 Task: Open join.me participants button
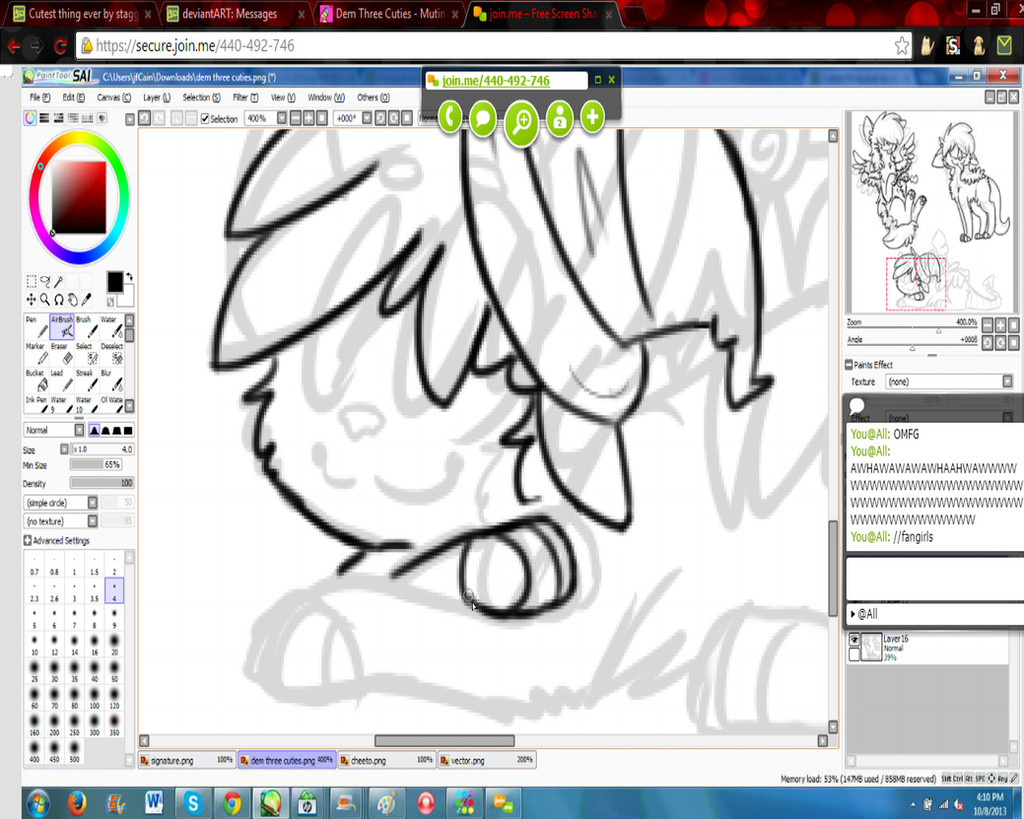coord(560,119)
